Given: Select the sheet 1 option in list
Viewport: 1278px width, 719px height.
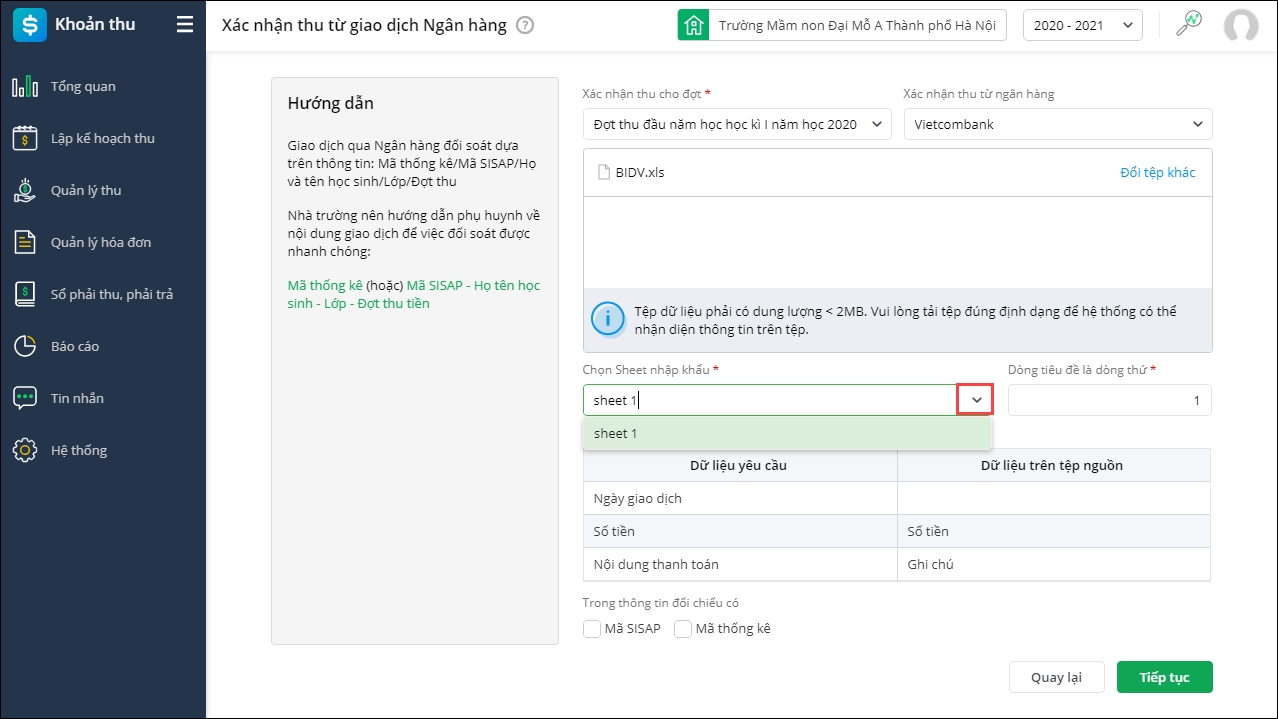Looking at the screenshot, I should pyautogui.click(x=787, y=434).
